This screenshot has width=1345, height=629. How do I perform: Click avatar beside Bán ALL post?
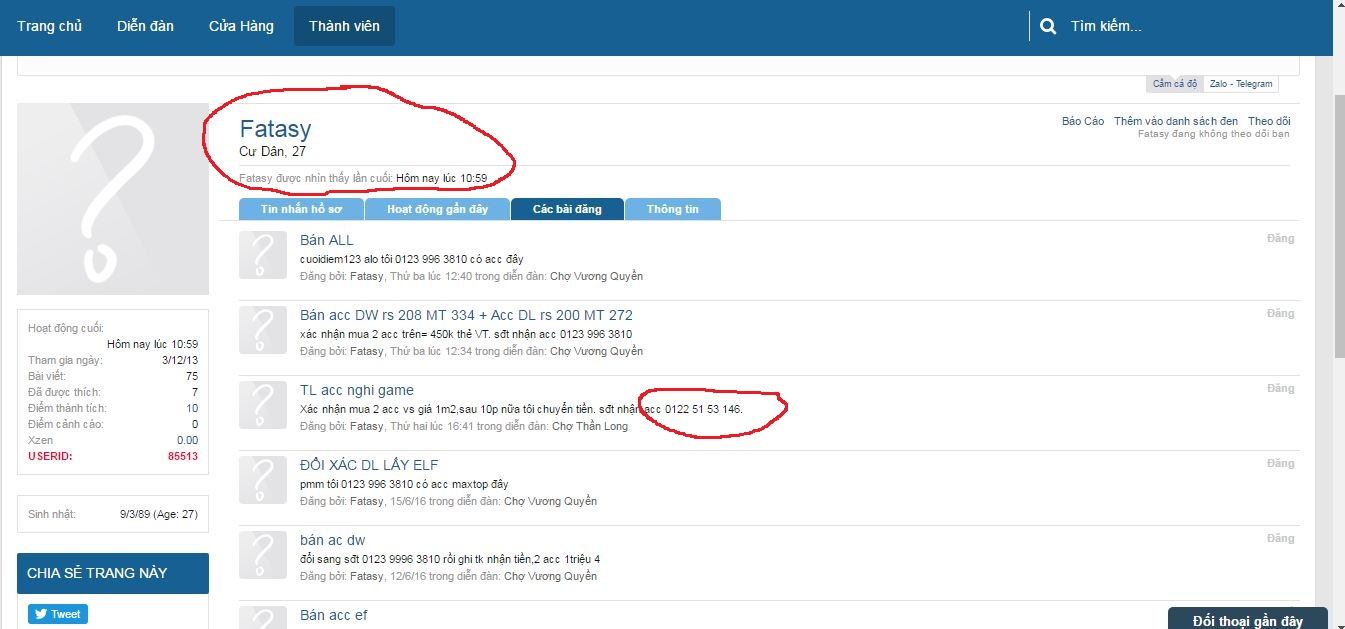(263, 255)
